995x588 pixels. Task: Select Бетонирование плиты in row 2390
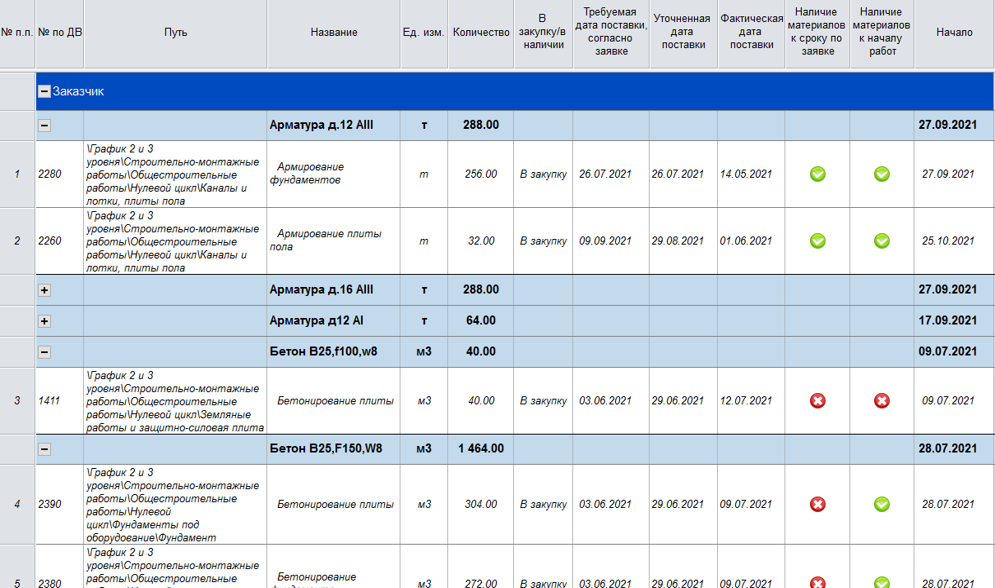[x=335, y=504]
